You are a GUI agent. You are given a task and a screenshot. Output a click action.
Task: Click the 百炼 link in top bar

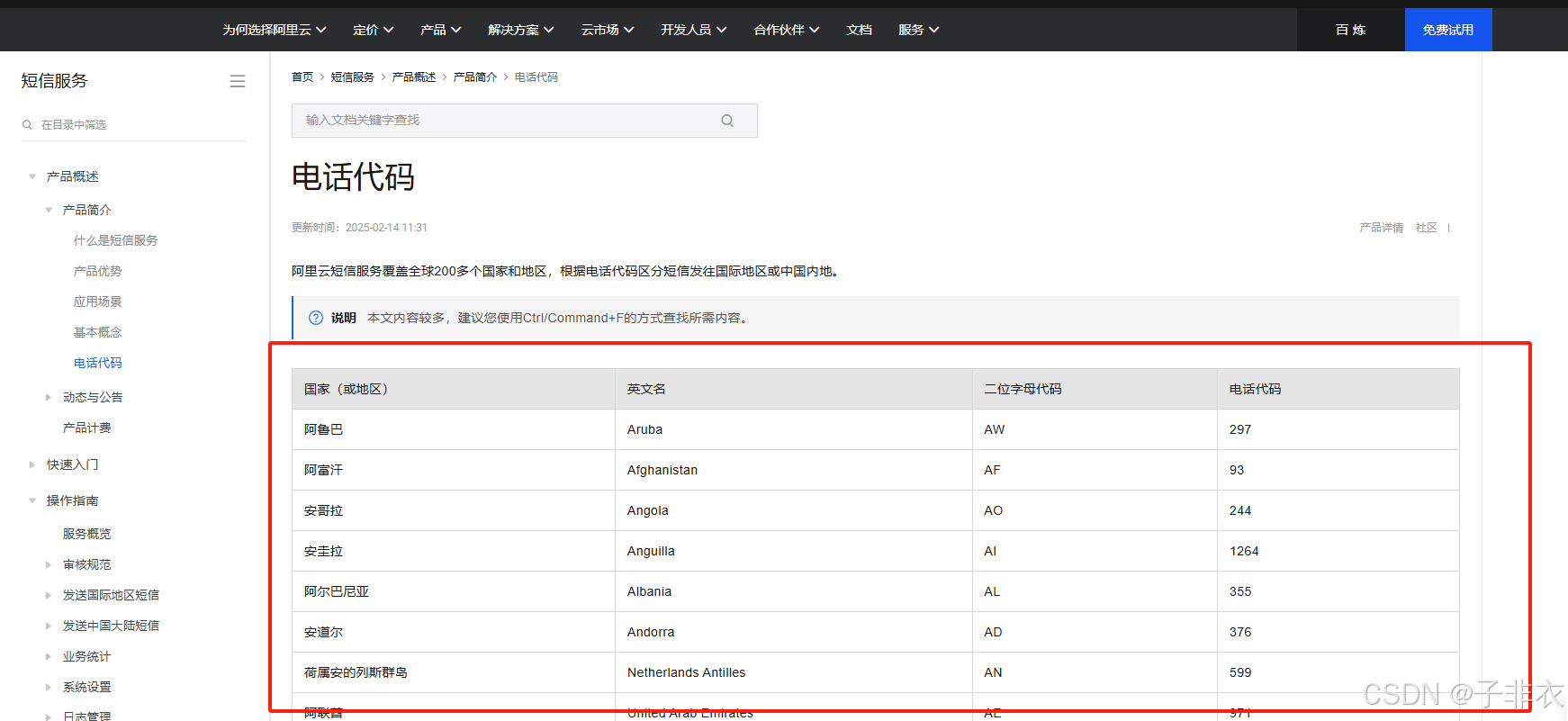pos(1350,30)
